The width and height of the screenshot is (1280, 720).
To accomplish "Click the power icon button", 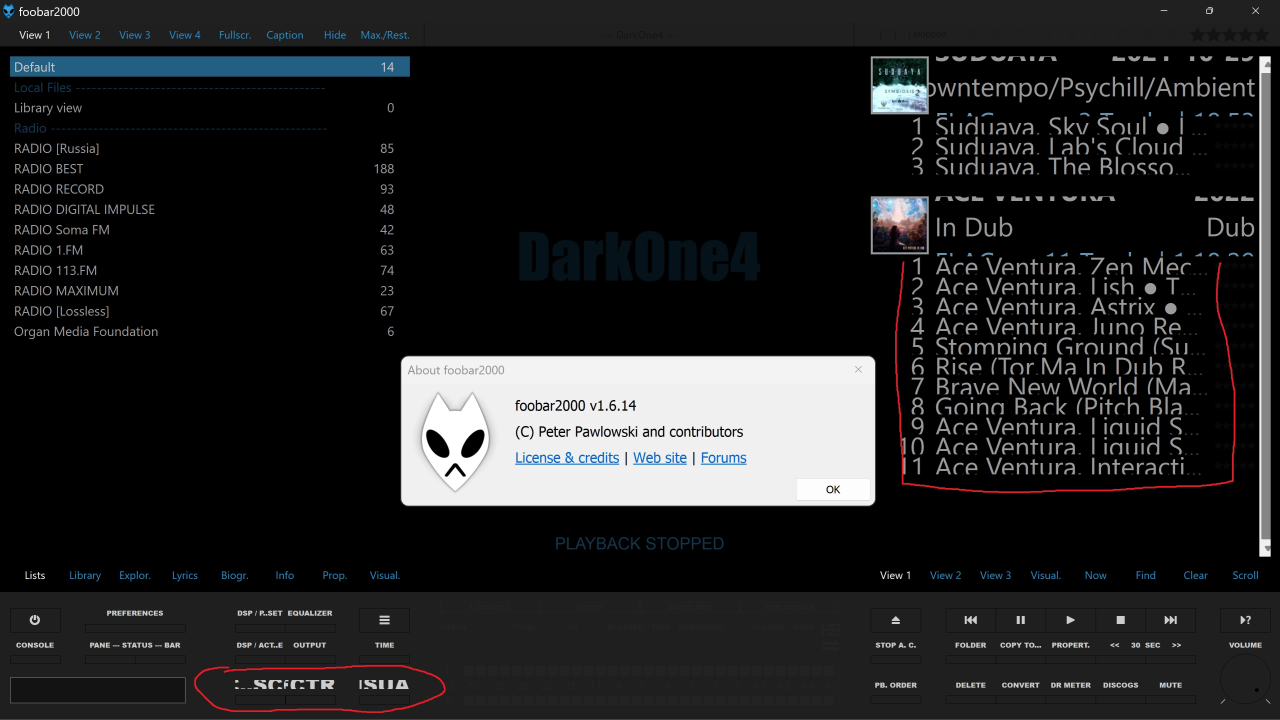I will pyautogui.click(x=35, y=620).
